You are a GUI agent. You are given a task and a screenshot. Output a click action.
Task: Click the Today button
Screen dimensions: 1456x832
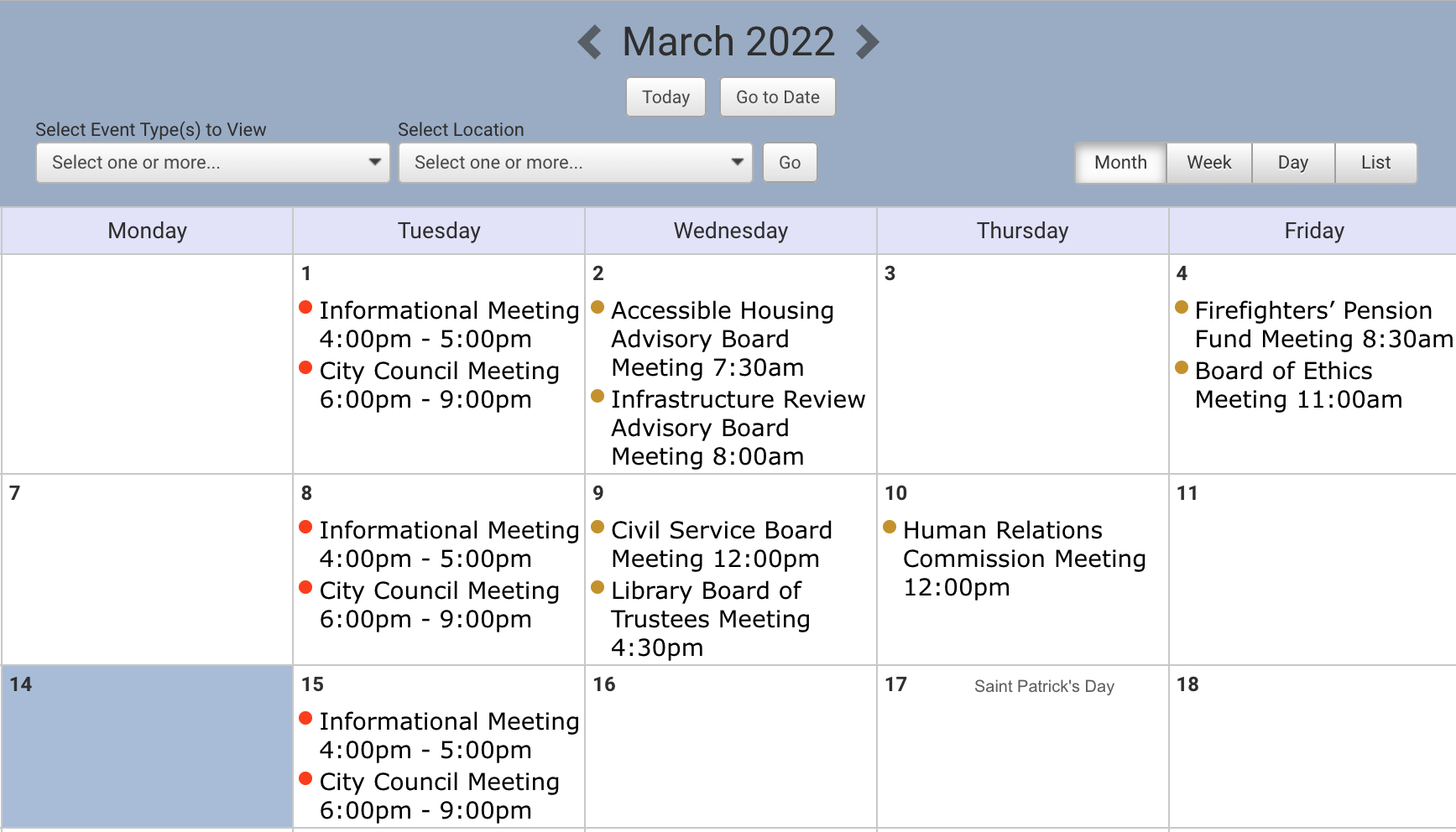[x=666, y=97]
